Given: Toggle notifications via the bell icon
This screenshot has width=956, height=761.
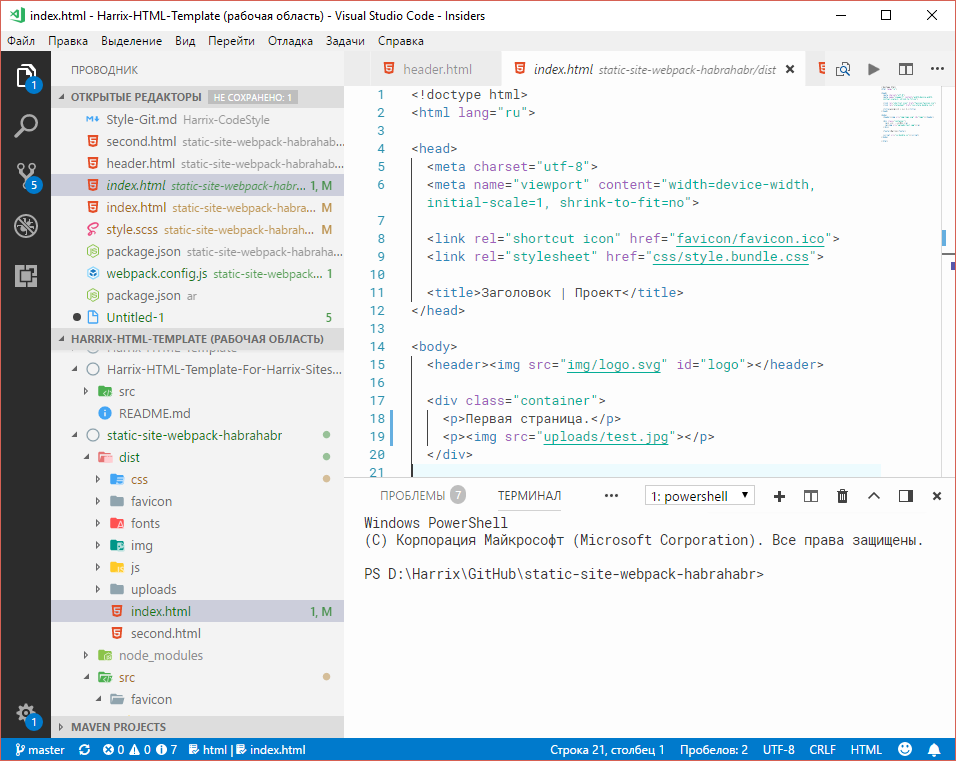Looking at the screenshot, I should [934, 749].
